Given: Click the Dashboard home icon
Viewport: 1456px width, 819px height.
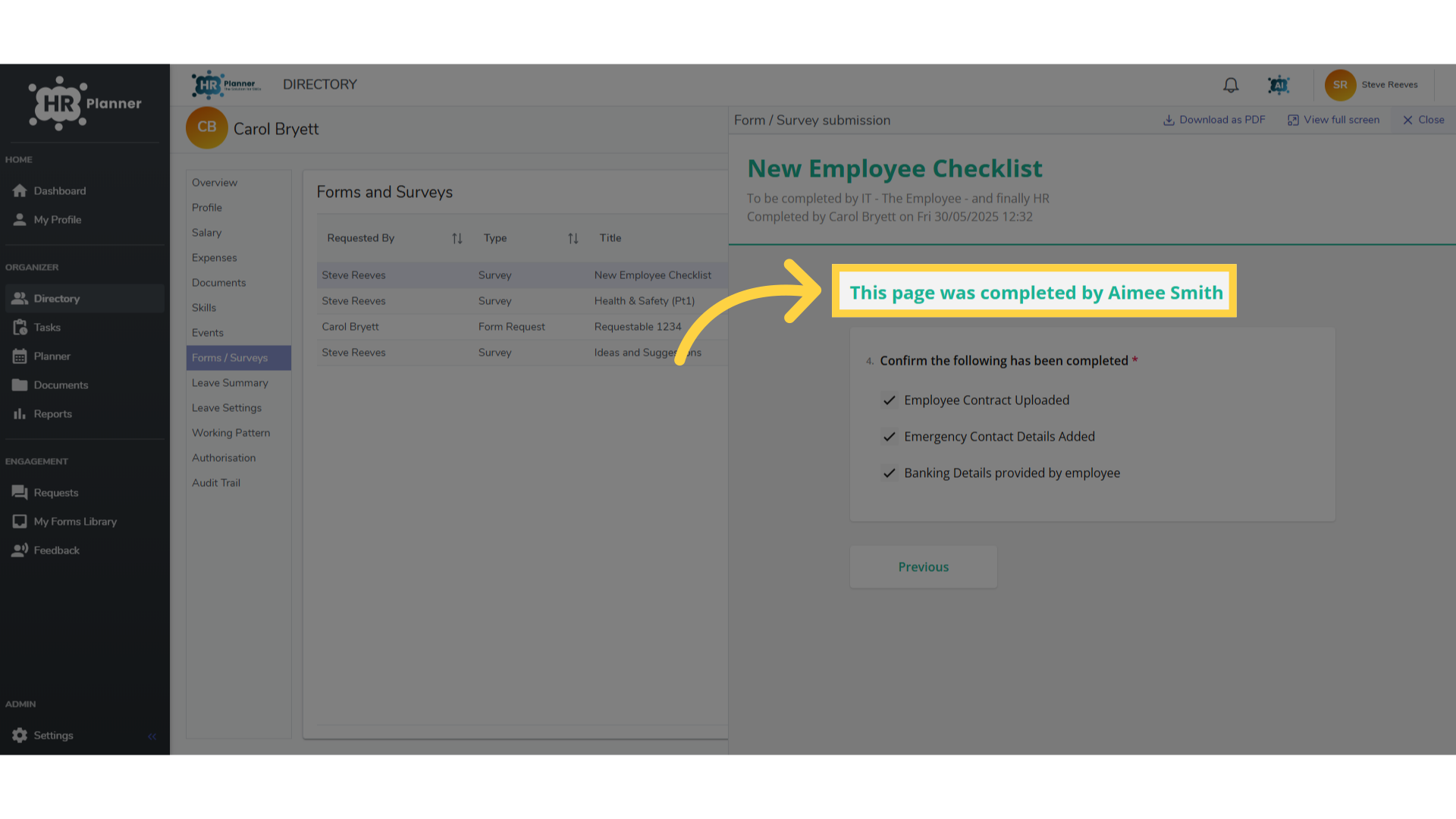Looking at the screenshot, I should click(x=20, y=190).
